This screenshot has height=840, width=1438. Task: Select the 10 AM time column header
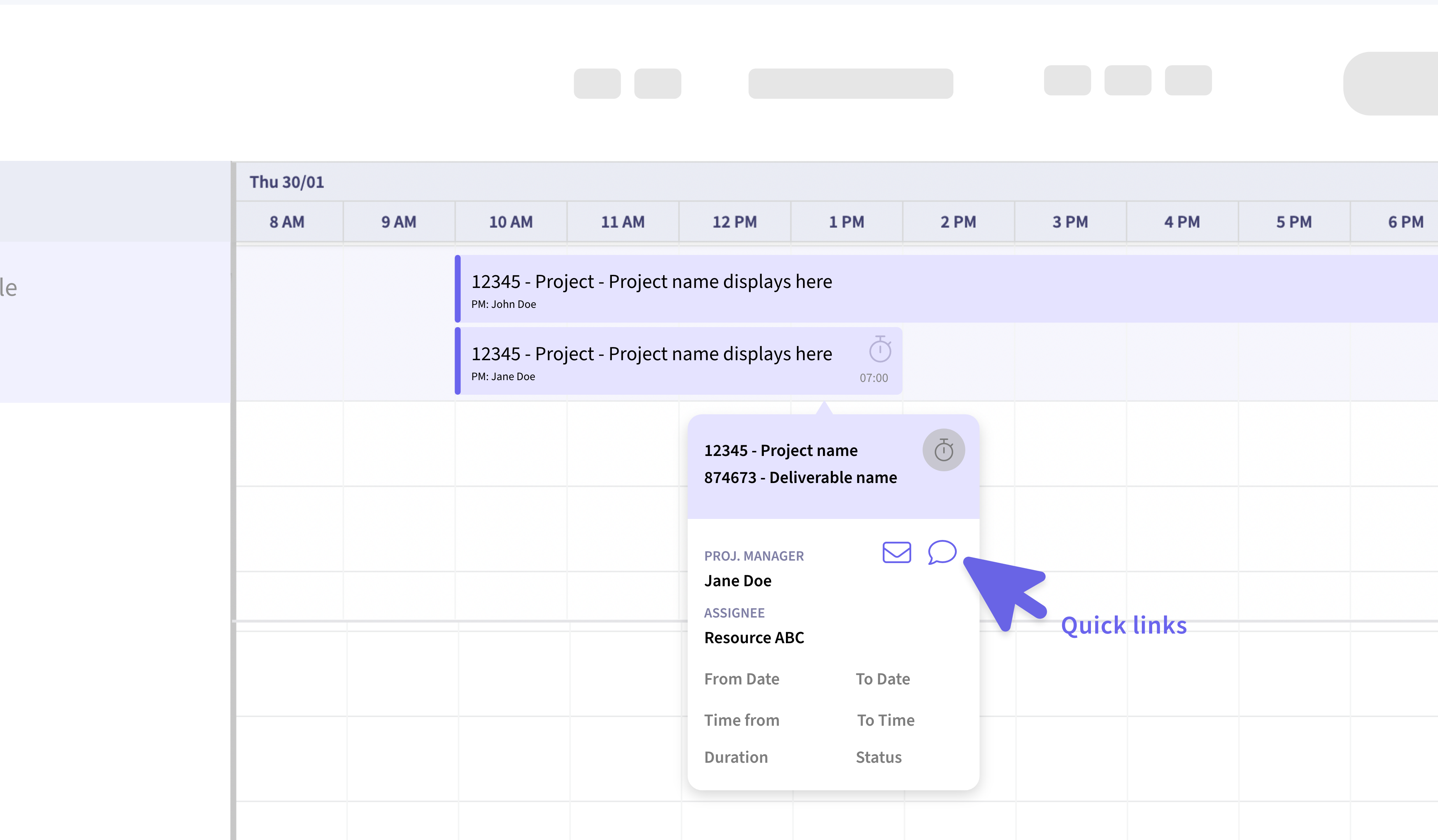[511, 222]
